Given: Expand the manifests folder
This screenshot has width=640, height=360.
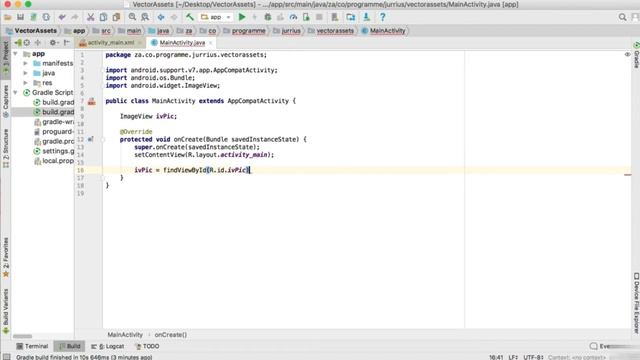Looking at the screenshot, I should pyautogui.click(x=25, y=63).
